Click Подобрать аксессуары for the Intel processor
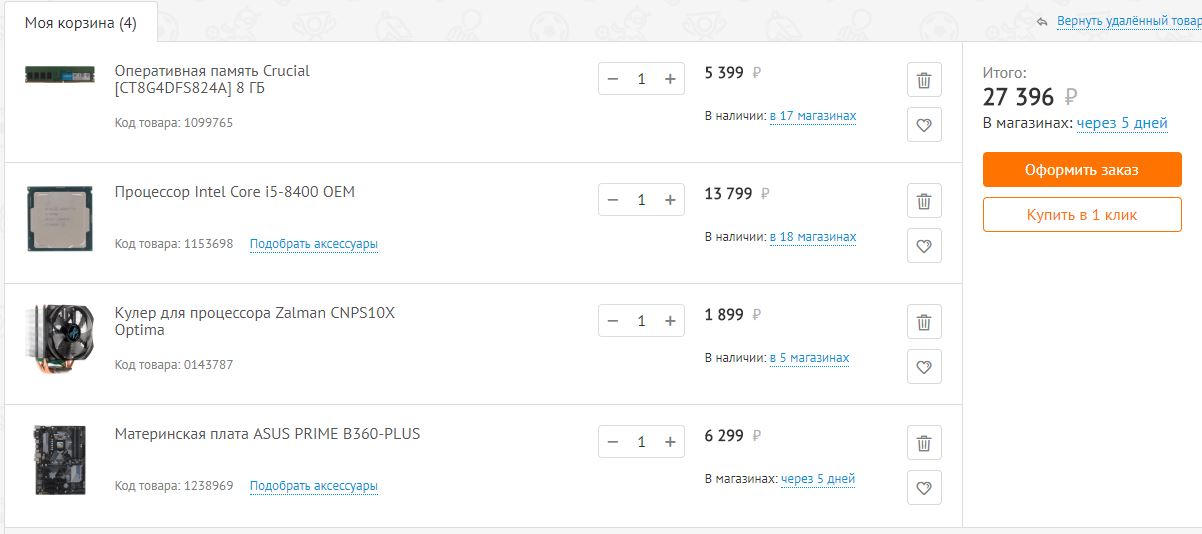Viewport: 1202px width, 534px height. 314,244
